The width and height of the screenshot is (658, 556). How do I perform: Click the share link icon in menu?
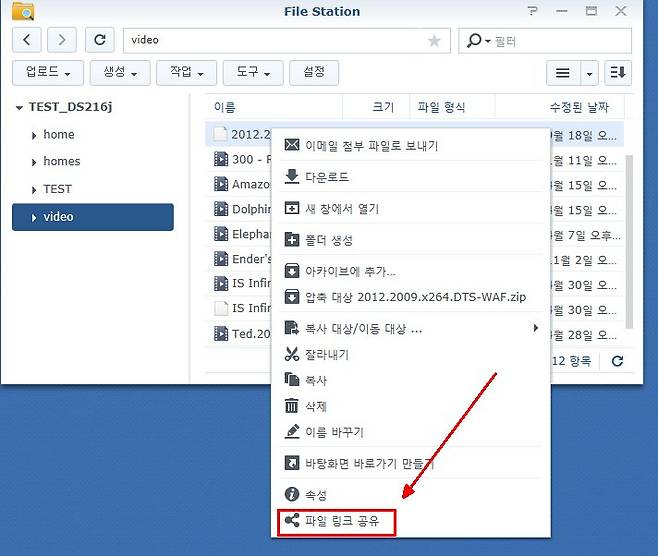tap(292, 521)
